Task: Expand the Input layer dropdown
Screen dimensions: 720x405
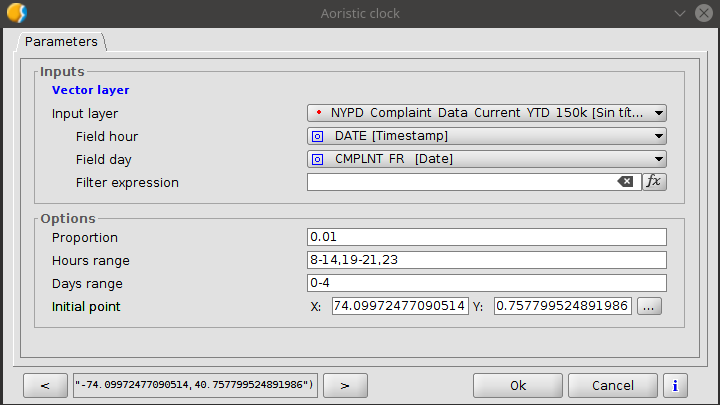Action: pyautogui.click(x=486, y=113)
